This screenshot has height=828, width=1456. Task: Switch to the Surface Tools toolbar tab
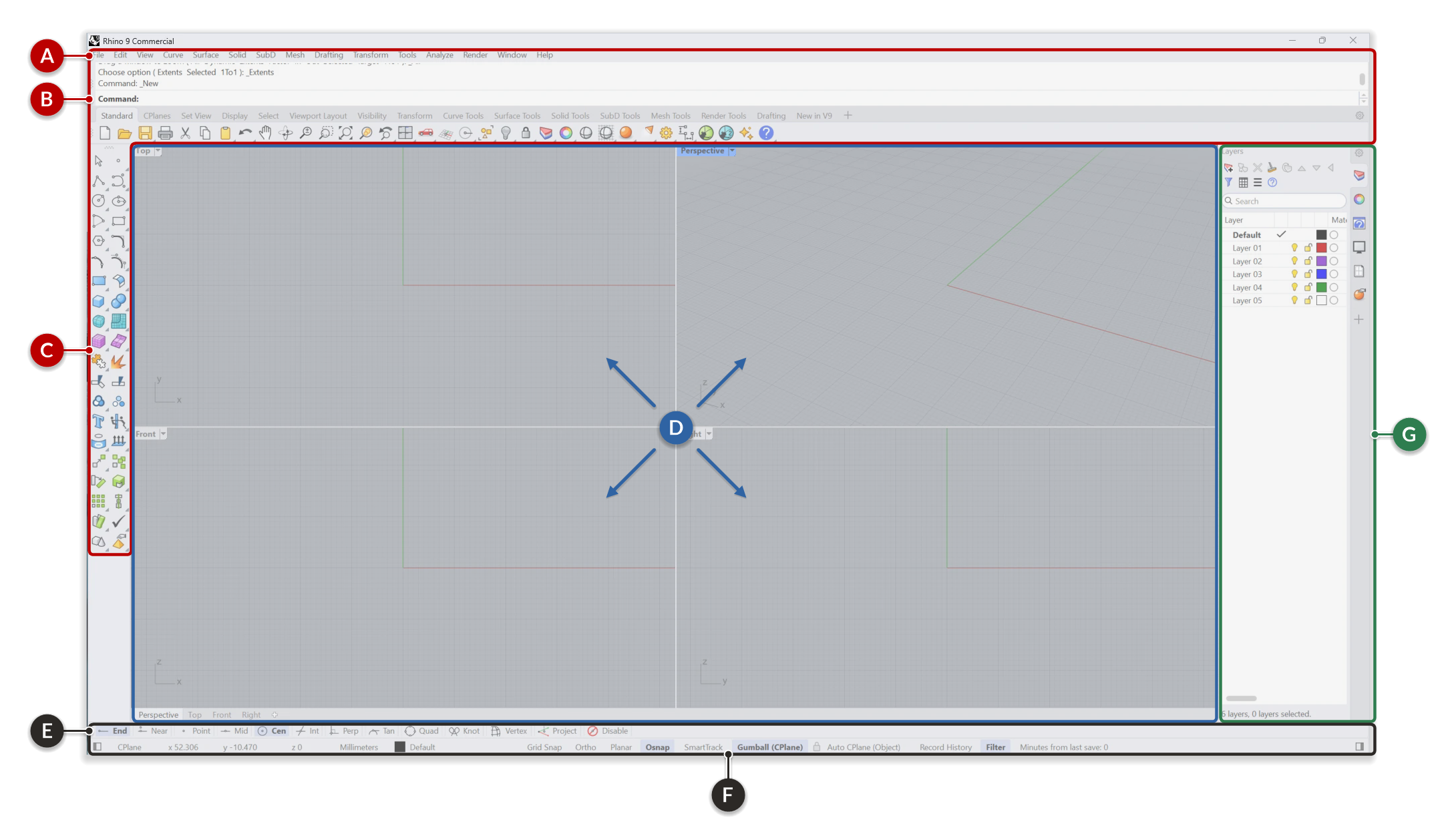click(x=517, y=116)
